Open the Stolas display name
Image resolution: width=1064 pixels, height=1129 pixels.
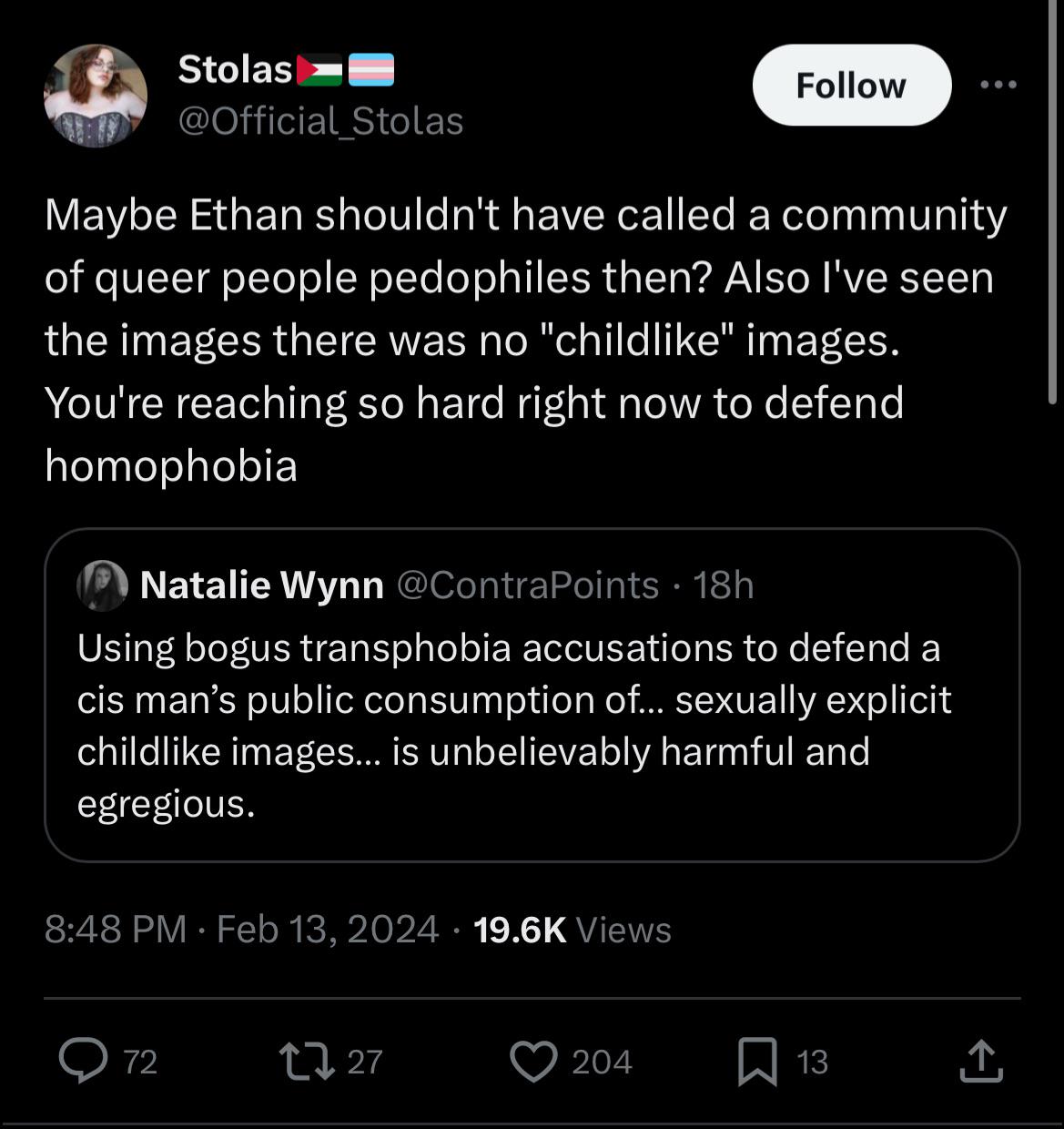[235, 69]
